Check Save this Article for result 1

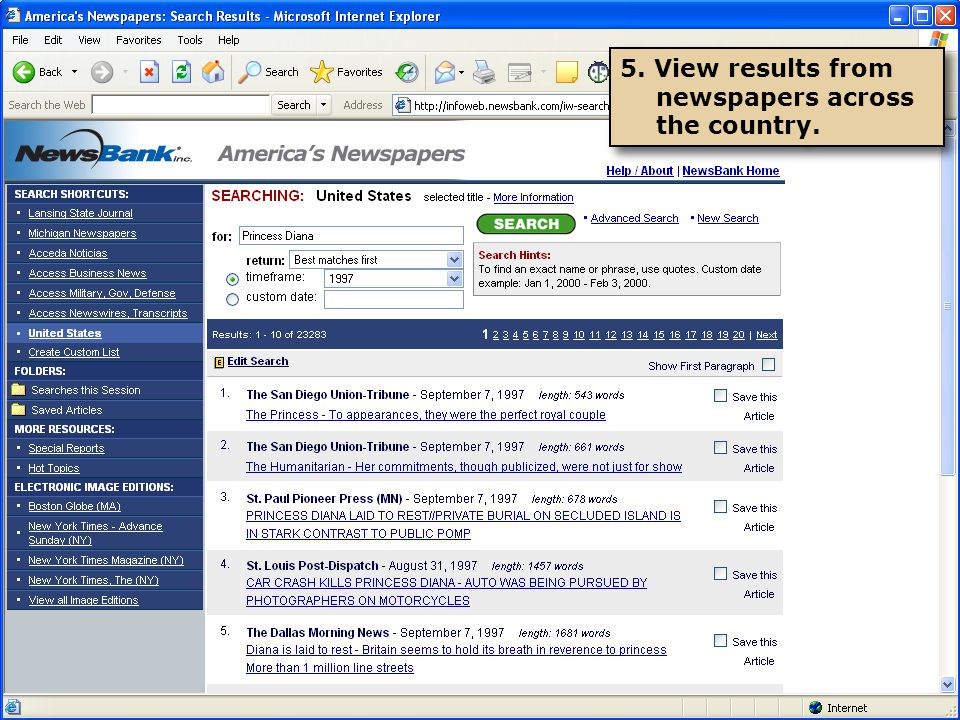point(721,396)
